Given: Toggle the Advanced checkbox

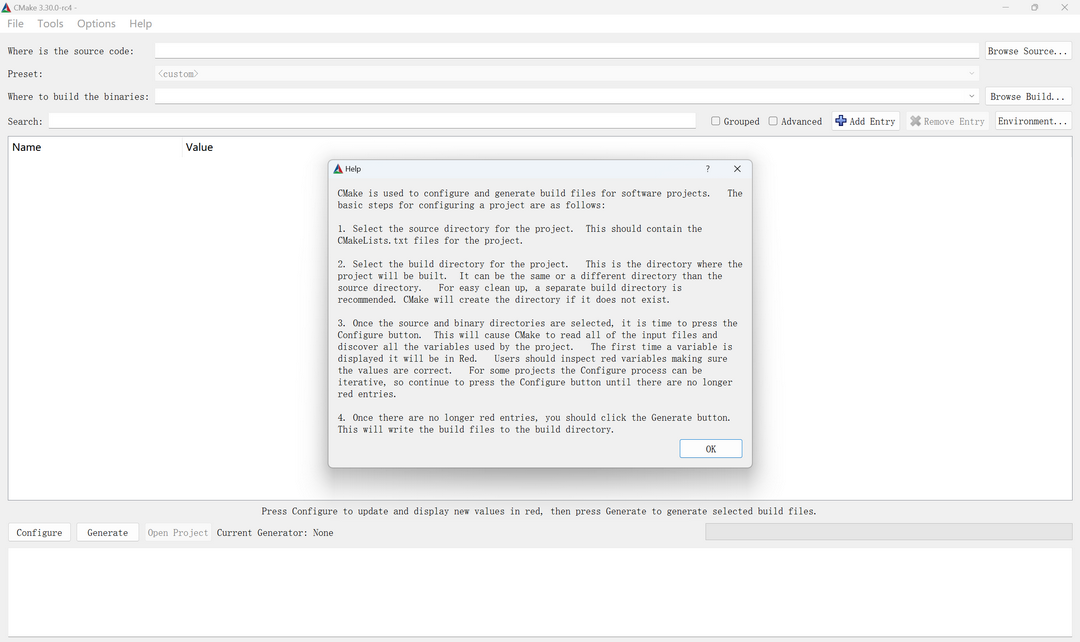Looking at the screenshot, I should pos(773,121).
